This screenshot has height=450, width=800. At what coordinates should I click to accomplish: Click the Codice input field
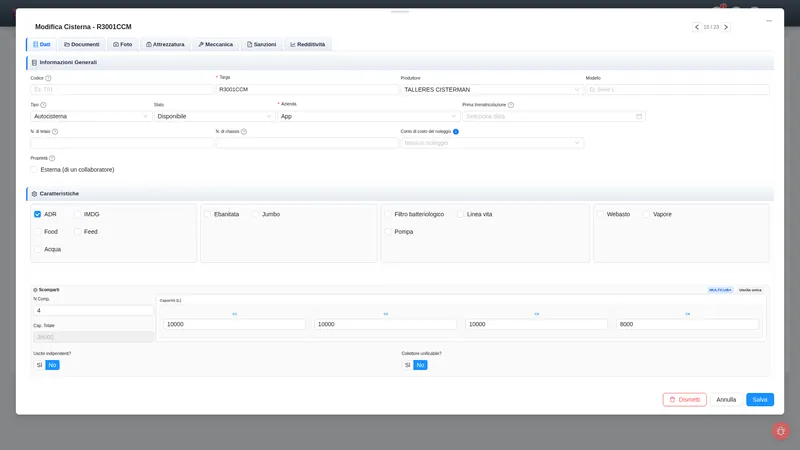(x=121, y=89)
